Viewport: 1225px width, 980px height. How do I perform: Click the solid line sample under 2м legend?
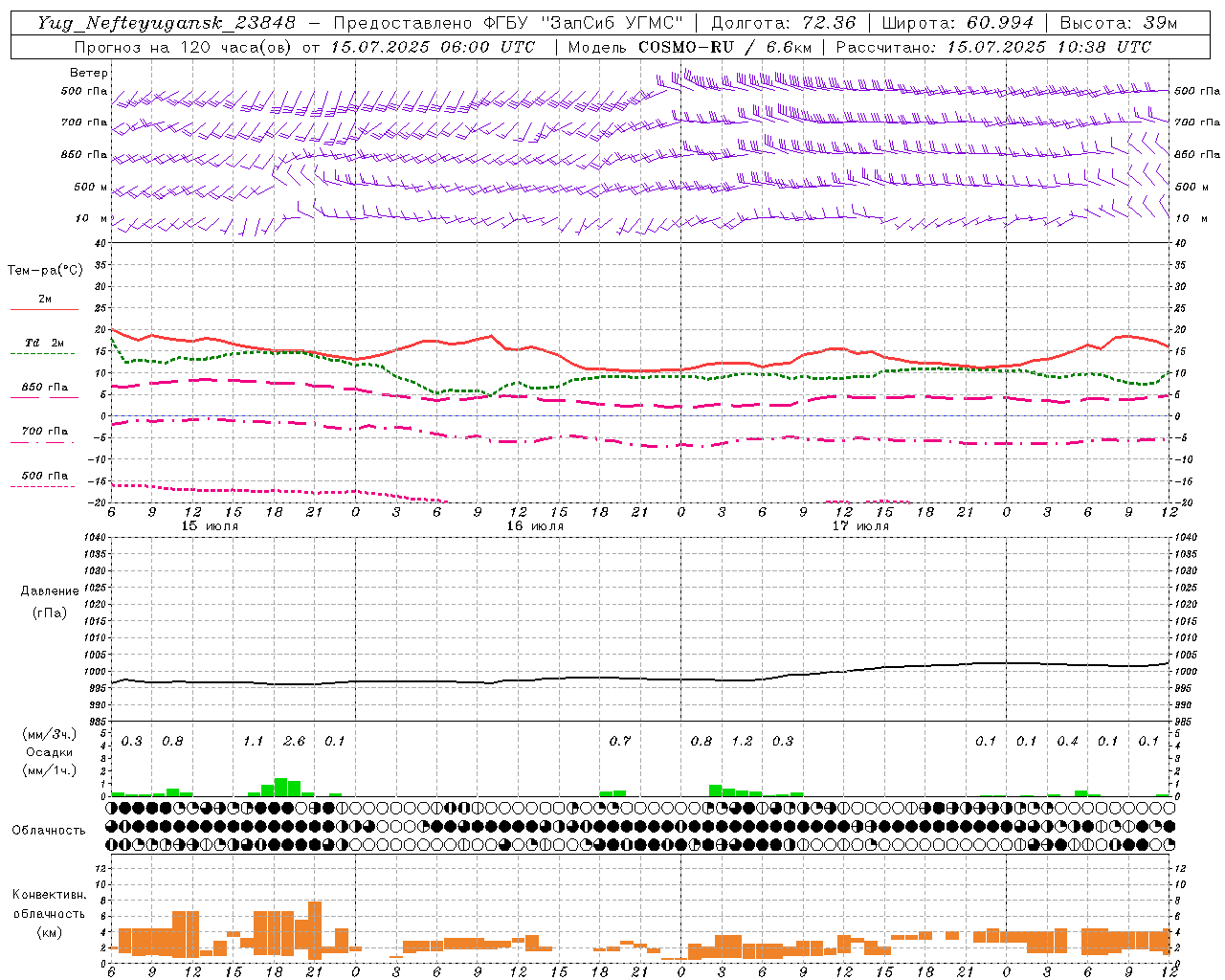[43, 309]
